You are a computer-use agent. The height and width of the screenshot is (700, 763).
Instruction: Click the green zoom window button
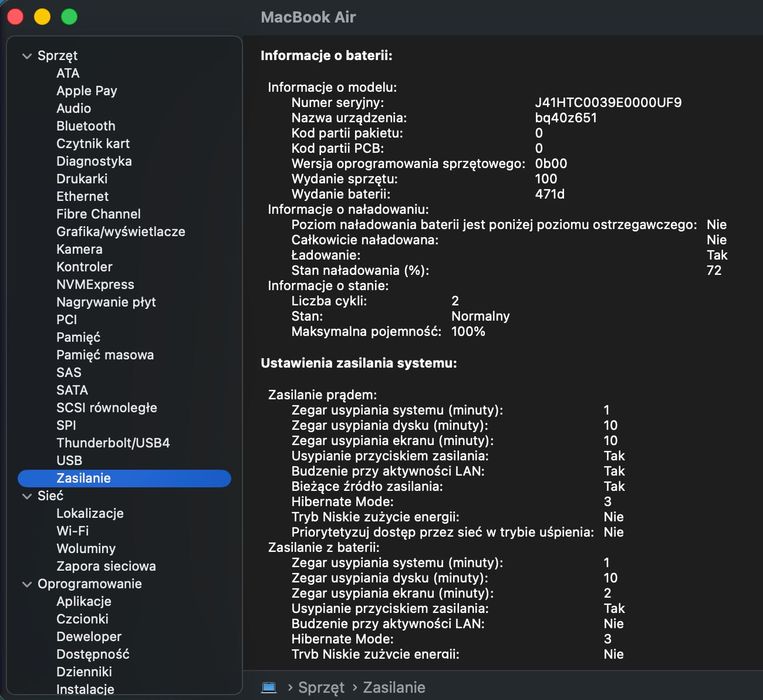[x=69, y=17]
